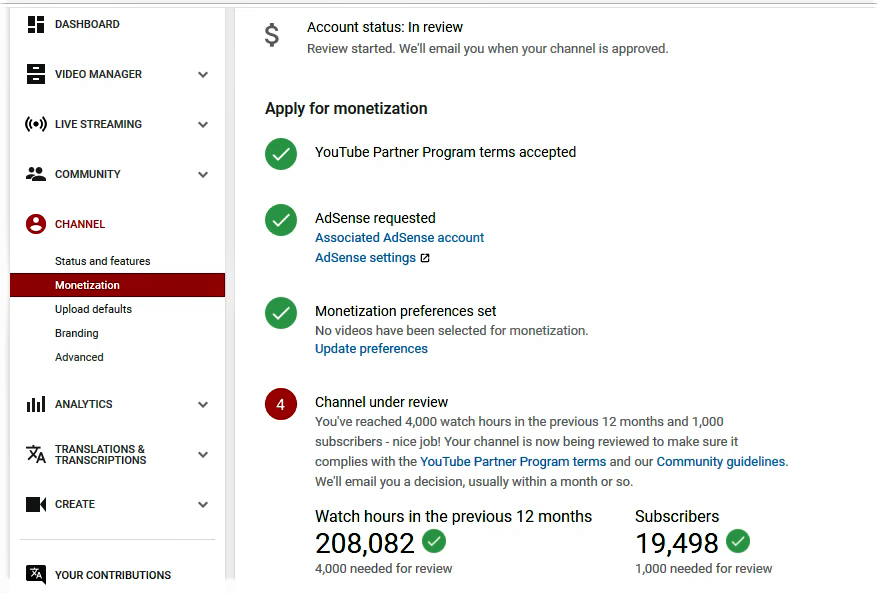Viewport: 877px width, 593px height.
Task: Open the Branding submenu item
Action: [x=77, y=333]
